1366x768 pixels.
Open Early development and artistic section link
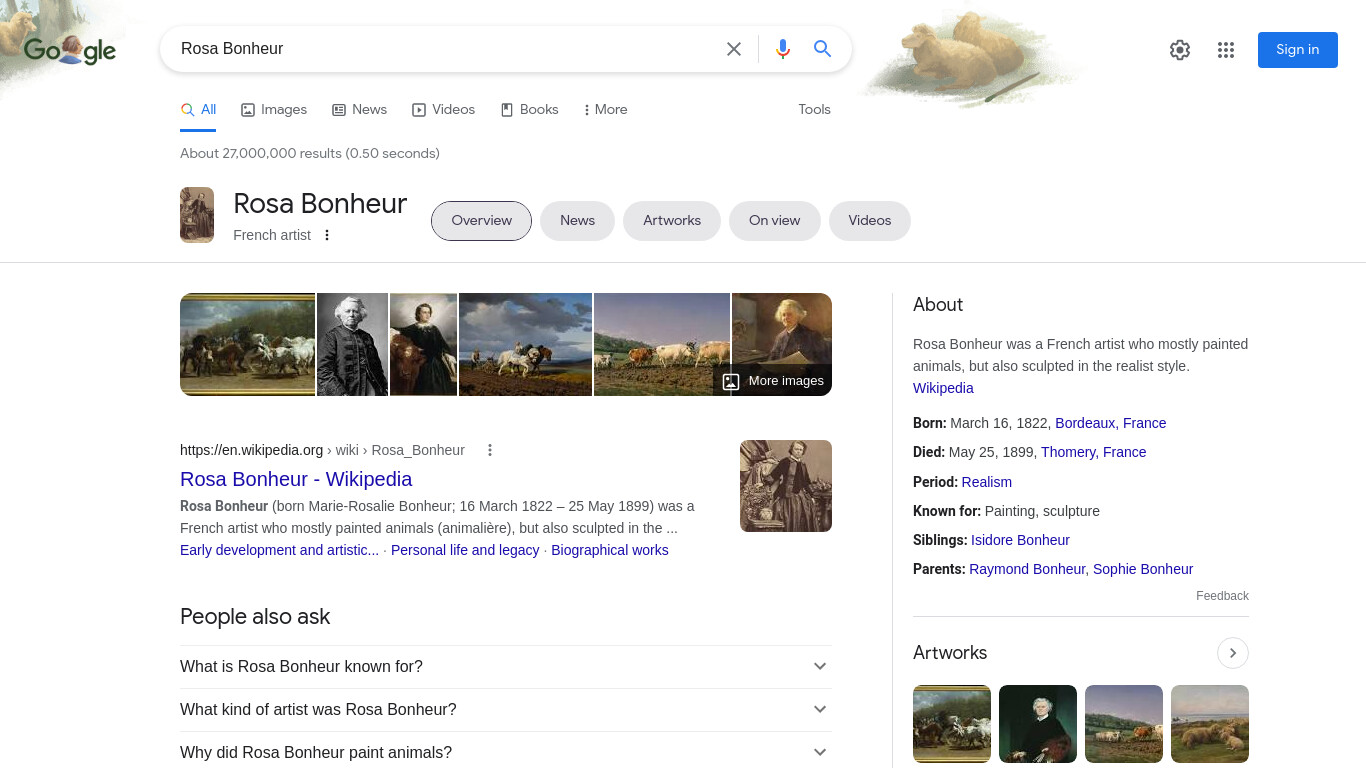click(x=279, y=550)
